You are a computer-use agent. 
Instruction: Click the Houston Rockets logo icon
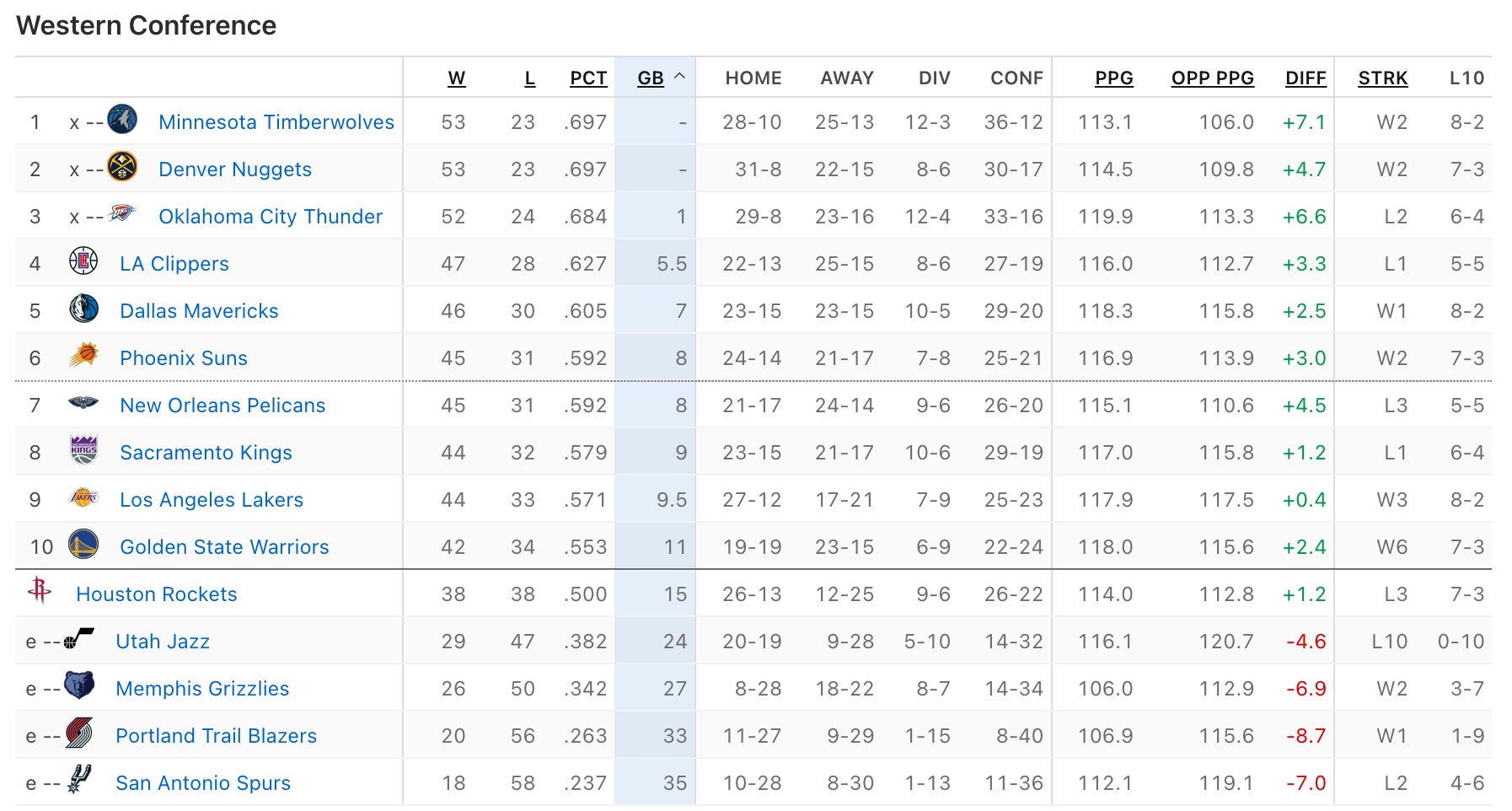(40, 591)
